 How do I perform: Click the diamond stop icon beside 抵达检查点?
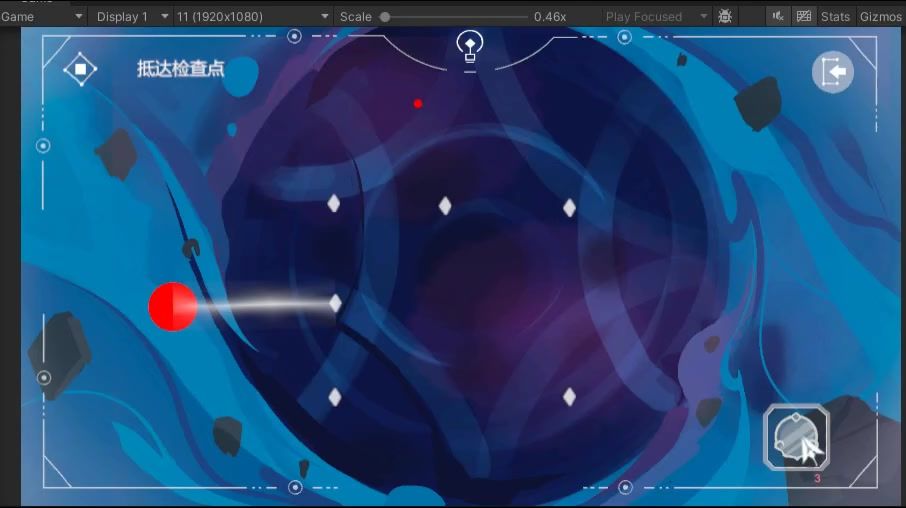80,70
